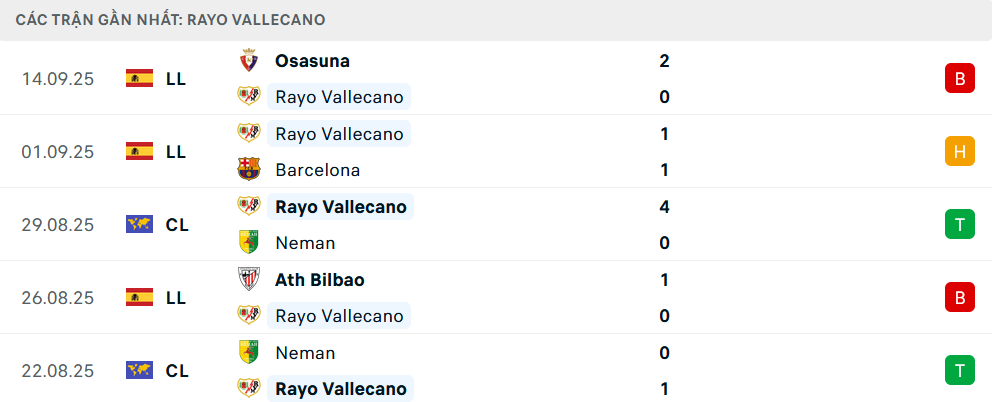Open the Ath Bilbao team link
Screen dimensions: 992x402
pos(319,280)
